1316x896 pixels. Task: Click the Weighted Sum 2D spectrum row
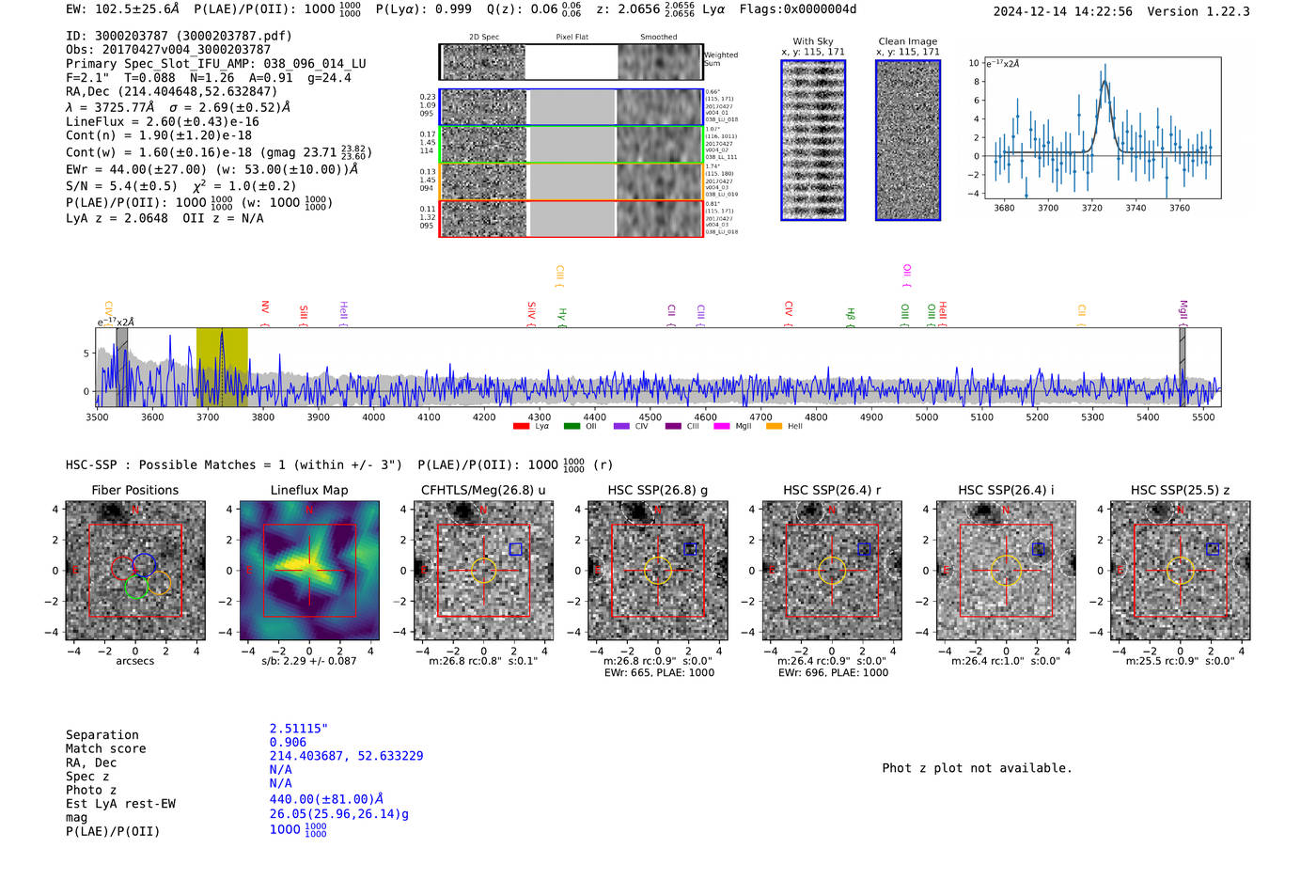tap(572, 62)
